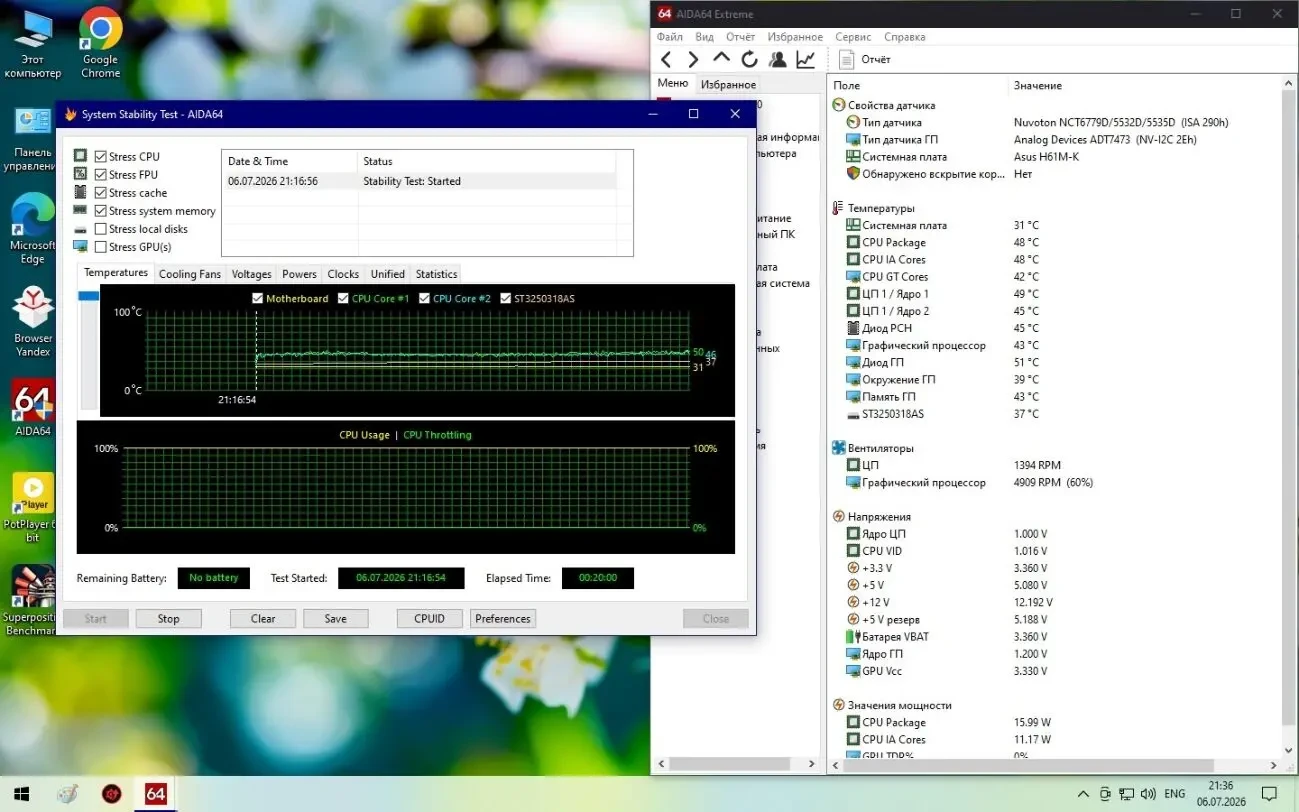The image size is (1299, 812).
Task: Open the notification center icon
Action: (x=1269, y=794)
